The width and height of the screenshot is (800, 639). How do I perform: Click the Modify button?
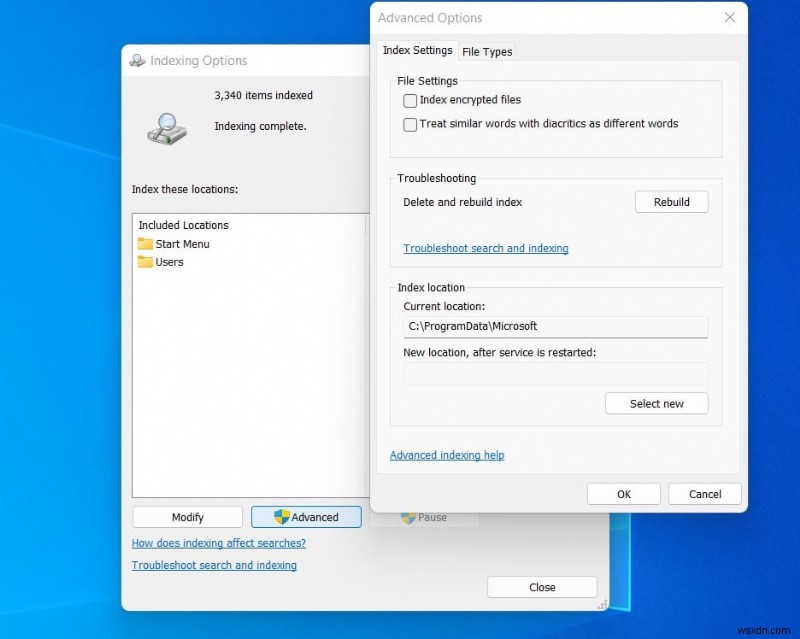point(187,517)
